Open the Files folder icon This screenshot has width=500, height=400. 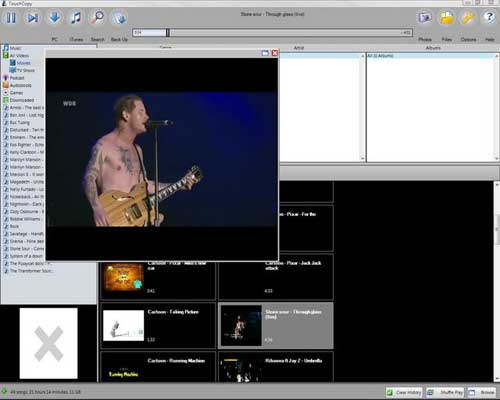(x=447, y=17)
